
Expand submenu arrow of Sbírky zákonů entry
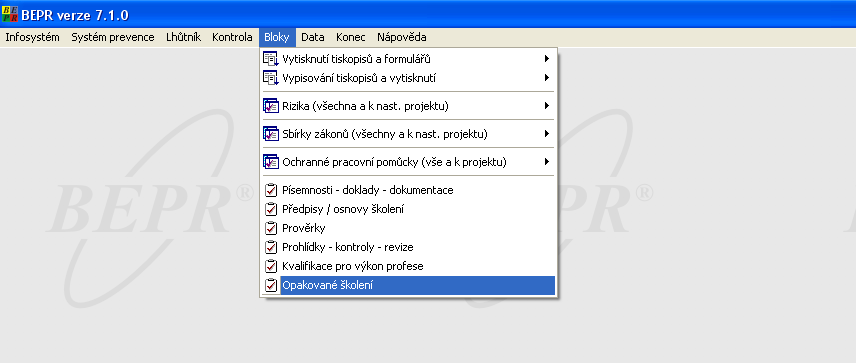546,134
